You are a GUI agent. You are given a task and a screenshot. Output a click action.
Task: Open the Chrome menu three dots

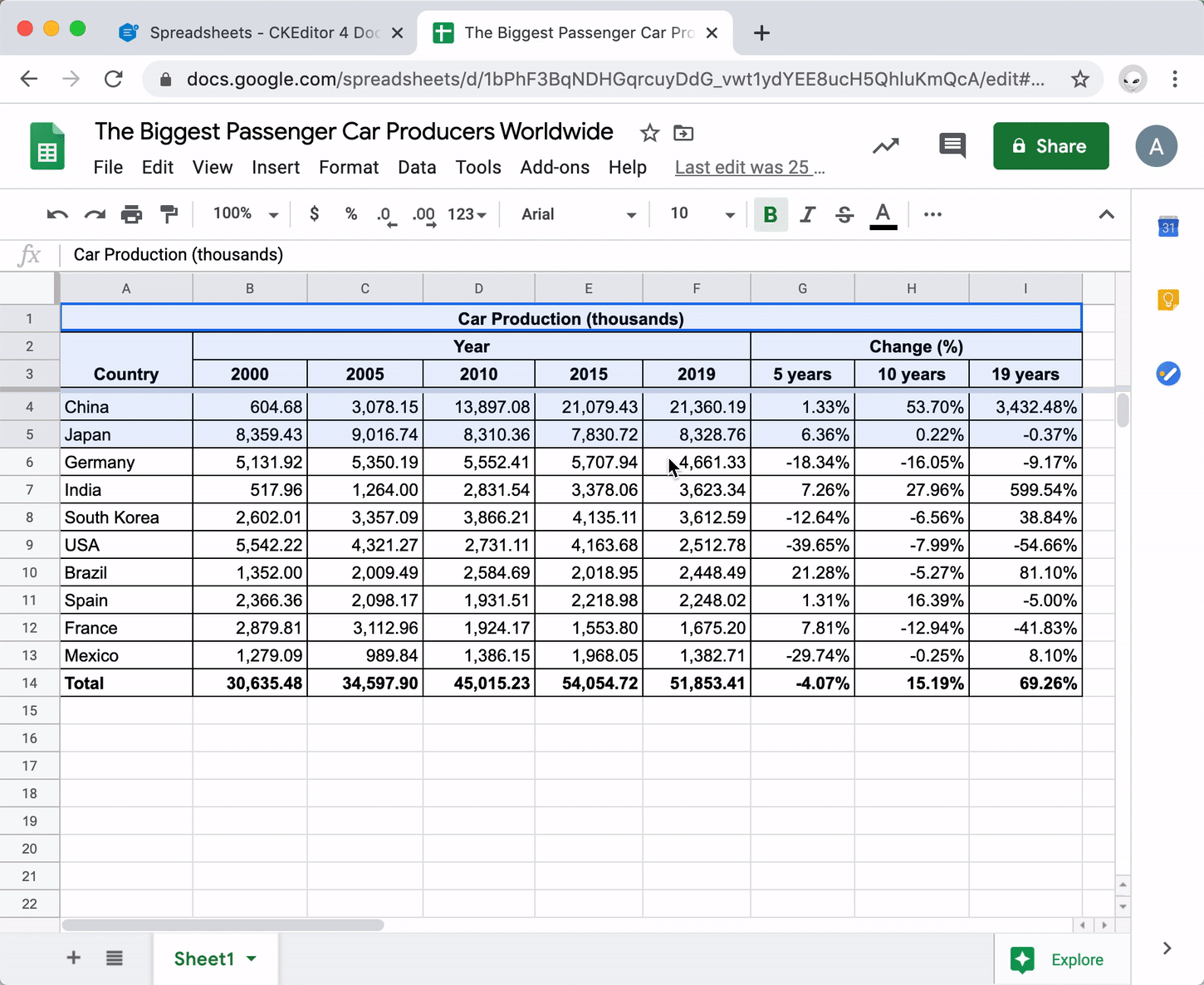pyautogui.click(x=1174, y=79)
